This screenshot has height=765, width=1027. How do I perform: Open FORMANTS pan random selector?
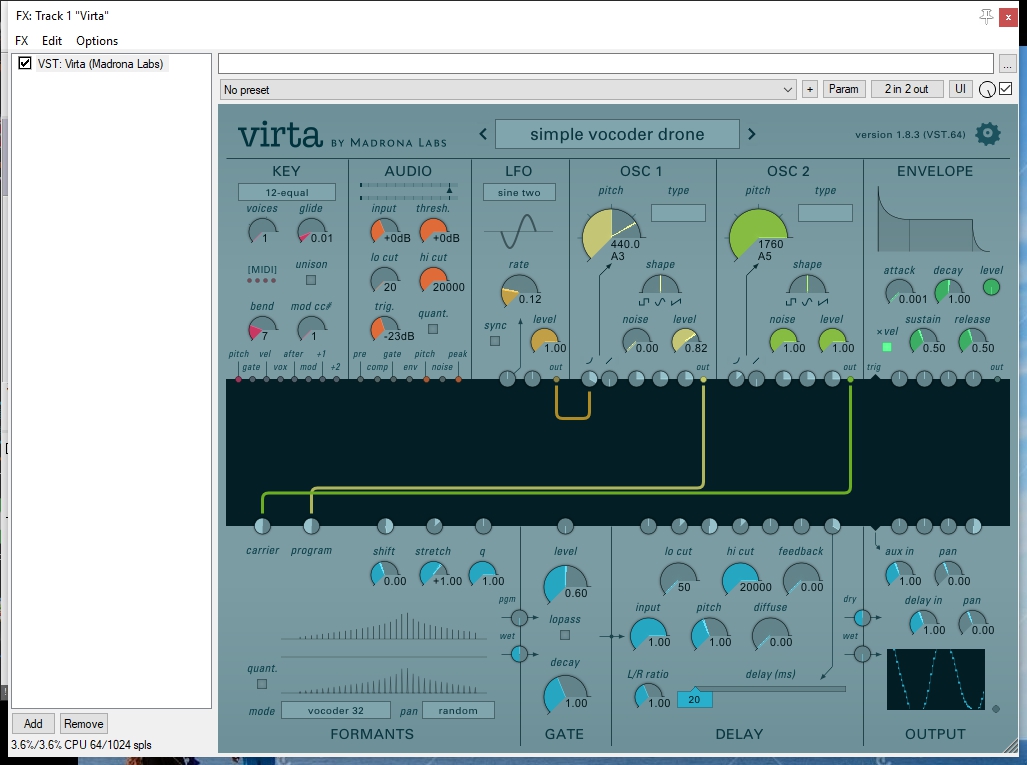click(x=458, y=710)
